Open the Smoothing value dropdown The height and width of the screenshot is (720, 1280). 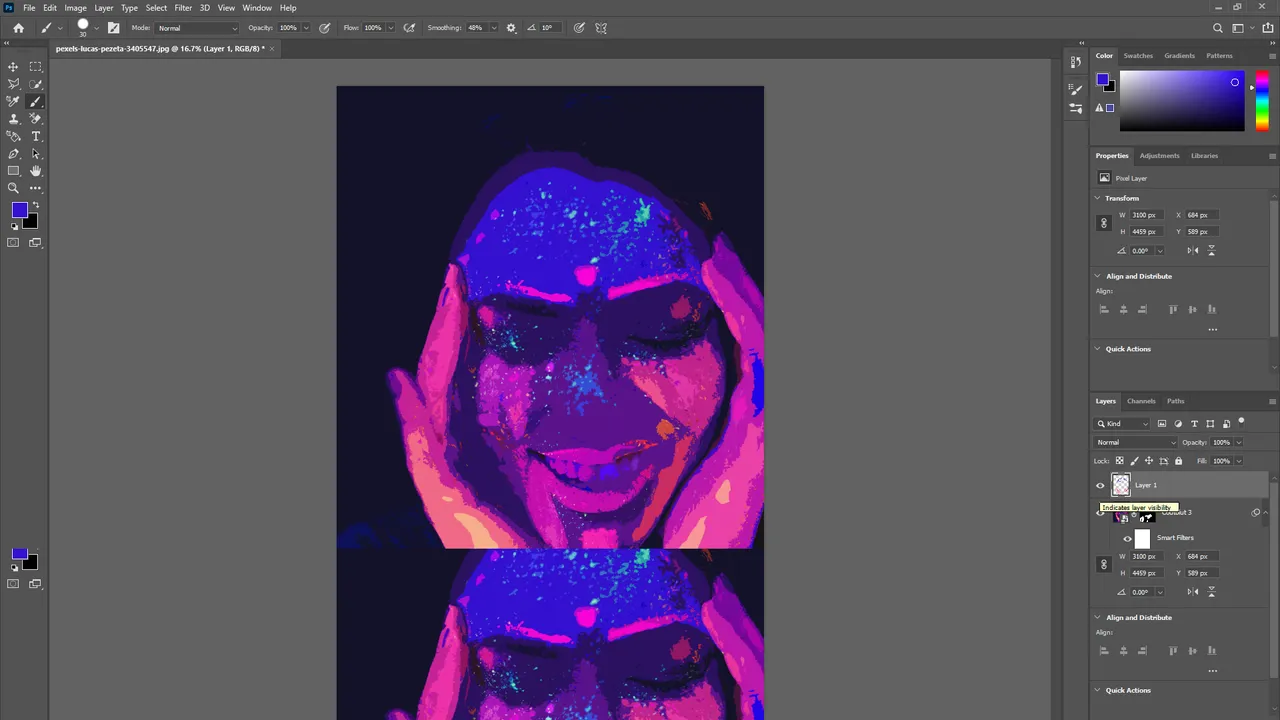pos(494,28)
